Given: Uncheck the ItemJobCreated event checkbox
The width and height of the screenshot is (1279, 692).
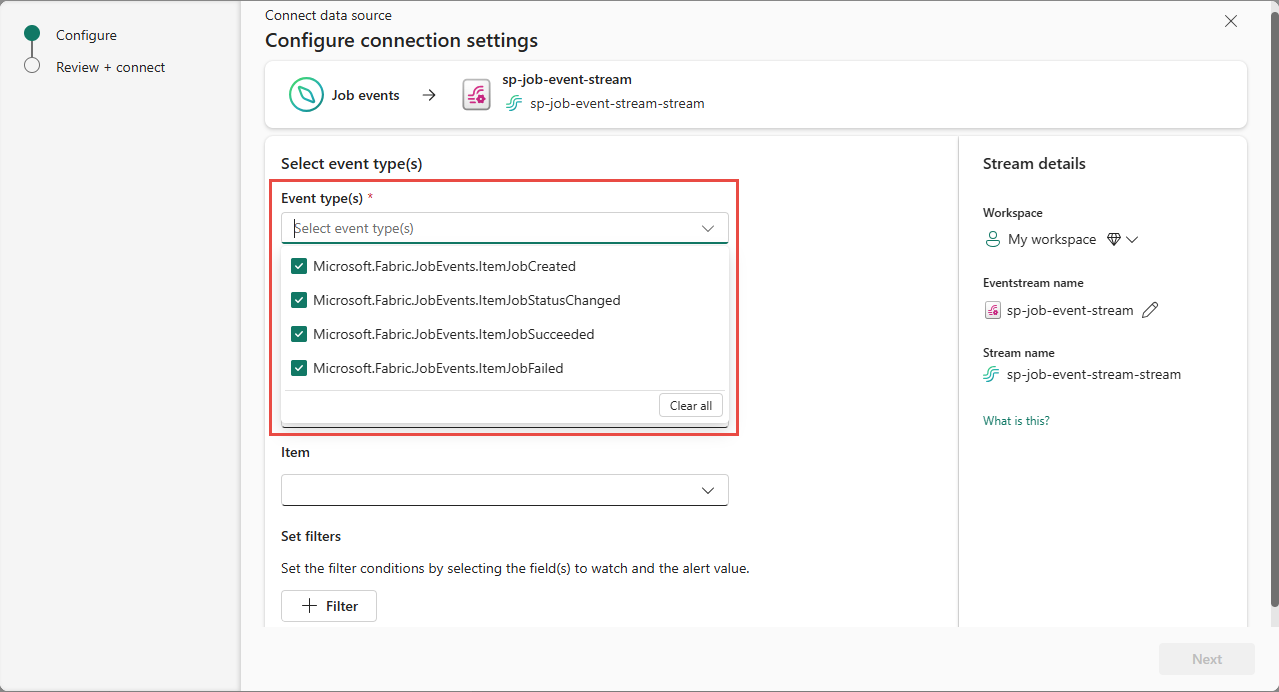Looking at the screenshot, I should click(299, 267).
